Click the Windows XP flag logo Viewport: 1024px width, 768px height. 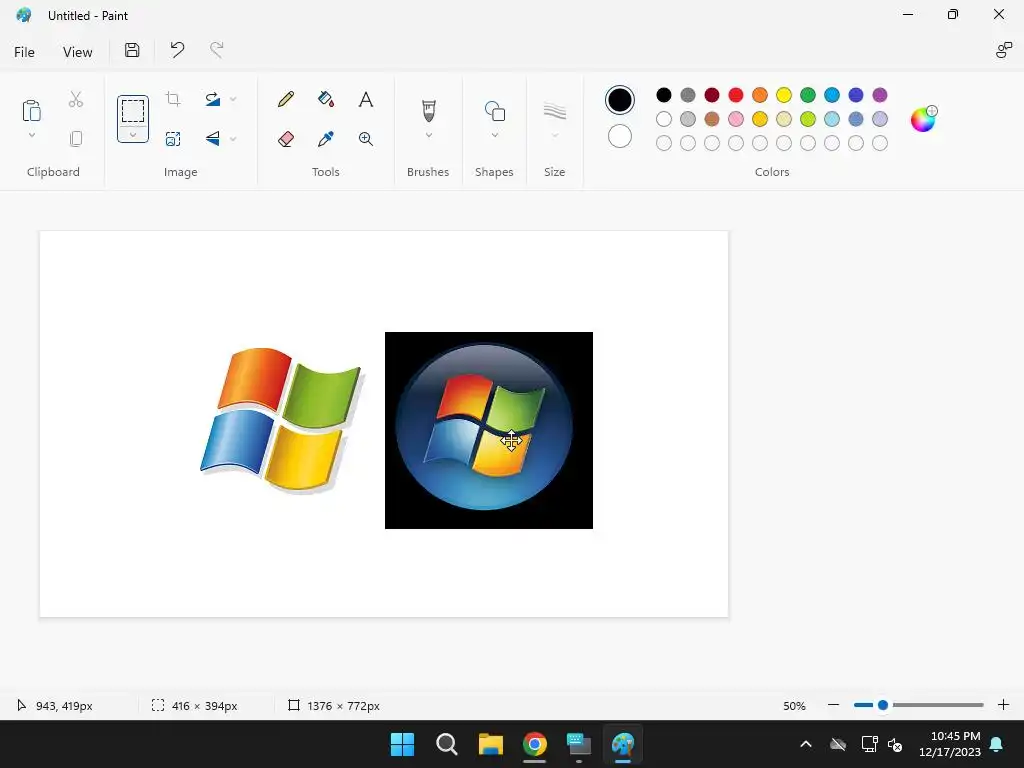281,419
